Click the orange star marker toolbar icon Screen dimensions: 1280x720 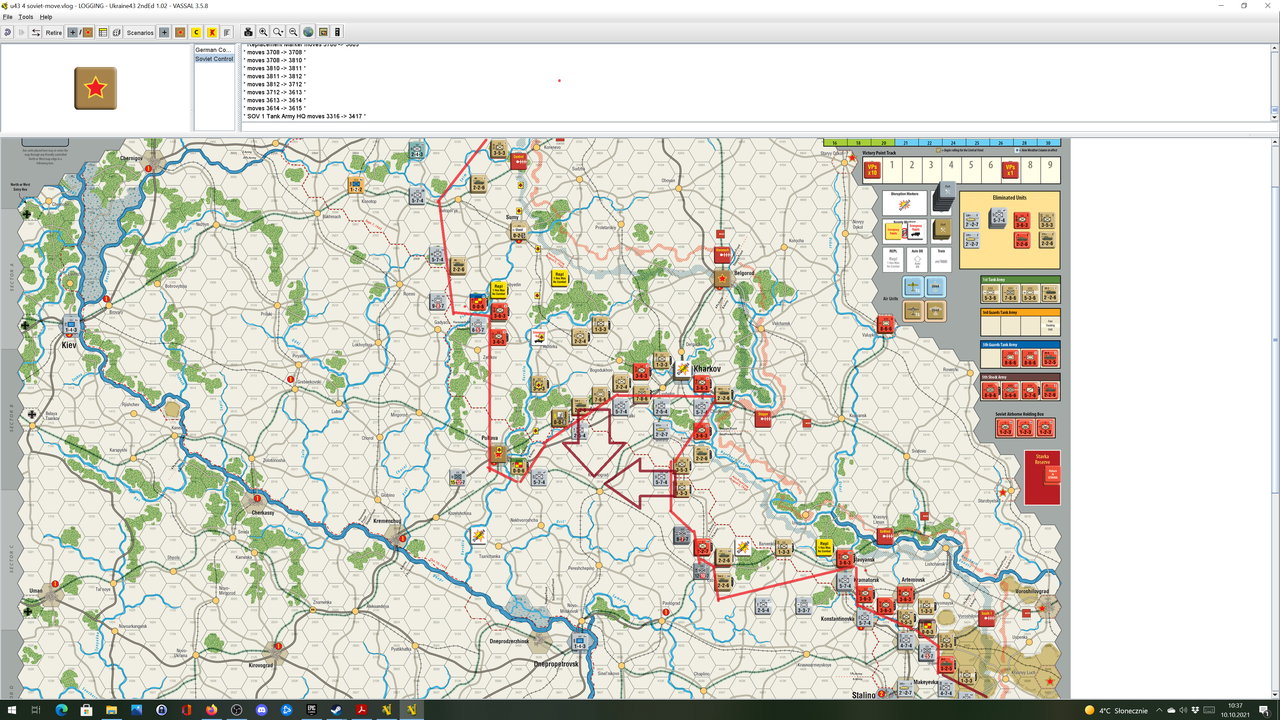pos(180,32)
